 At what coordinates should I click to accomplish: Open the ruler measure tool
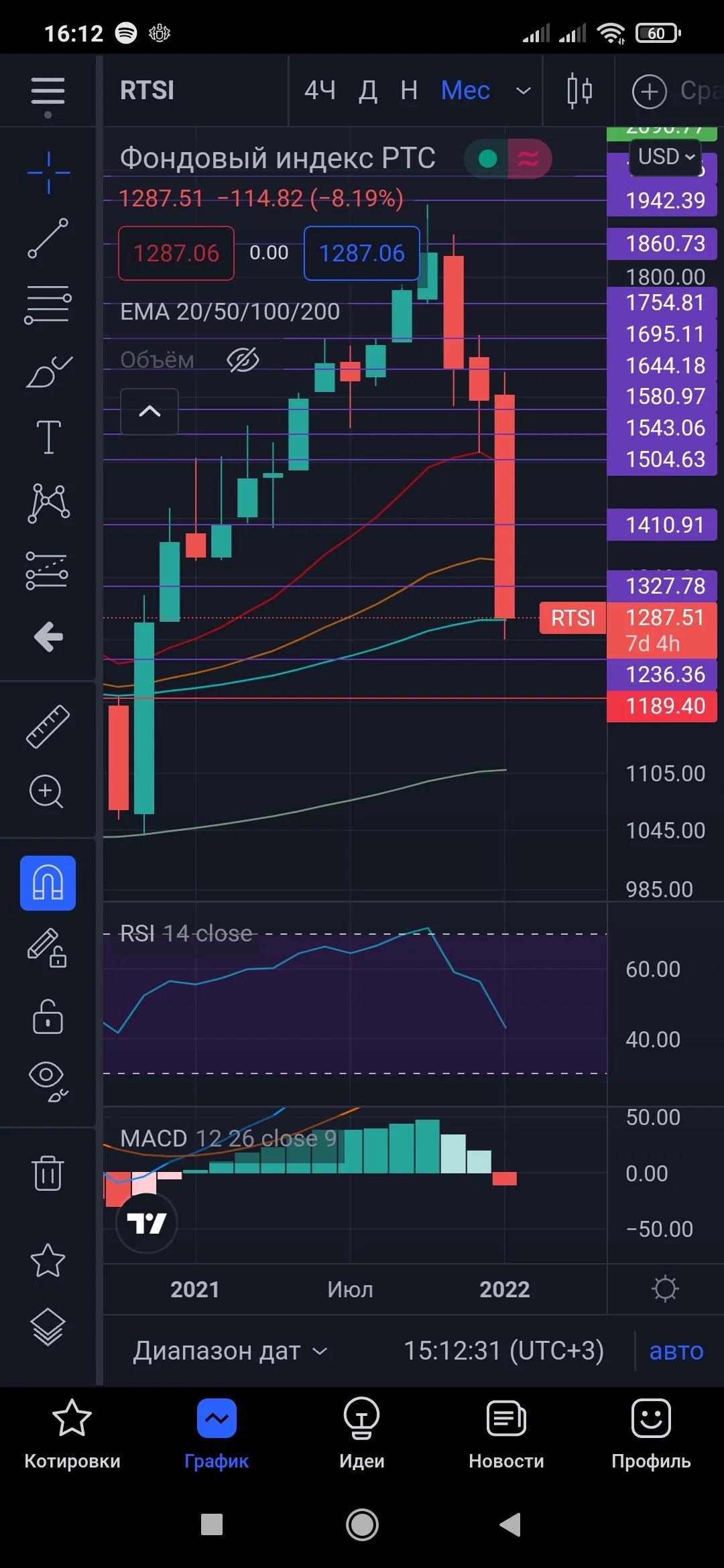click(x=48, y=726)
